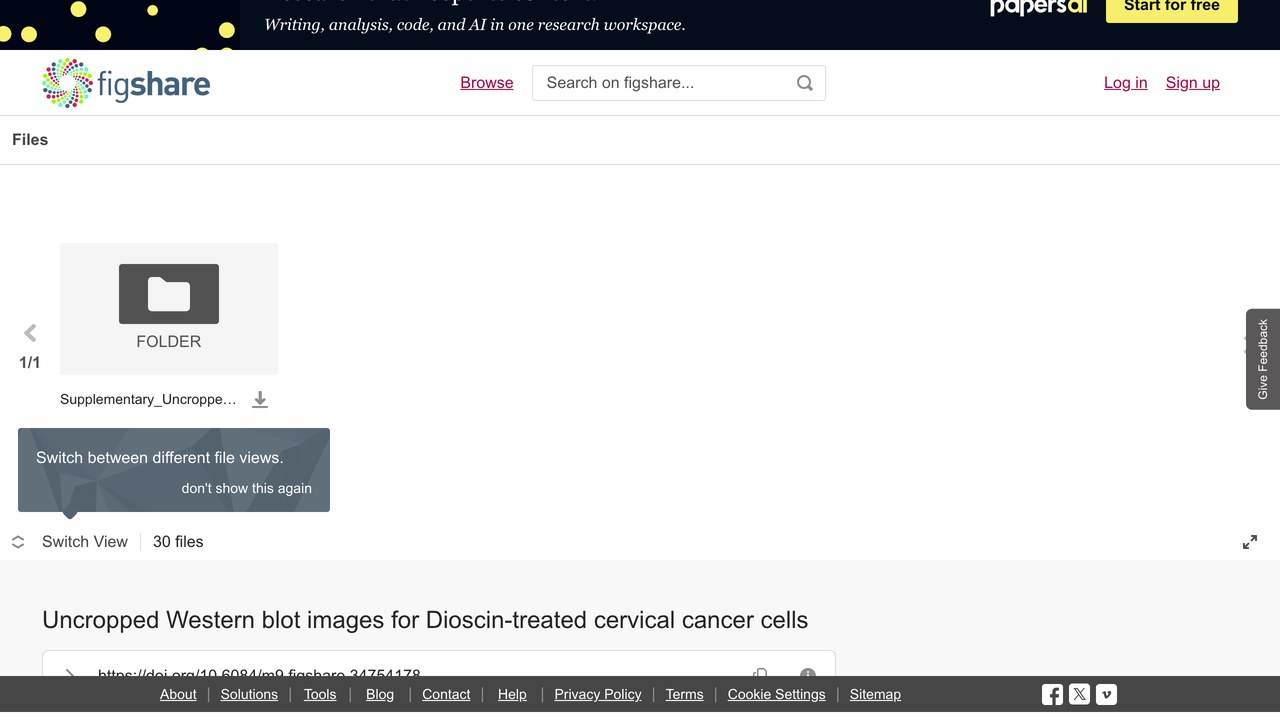Click the figshare logo
1280x720 pixels.
tap(126, 83)
